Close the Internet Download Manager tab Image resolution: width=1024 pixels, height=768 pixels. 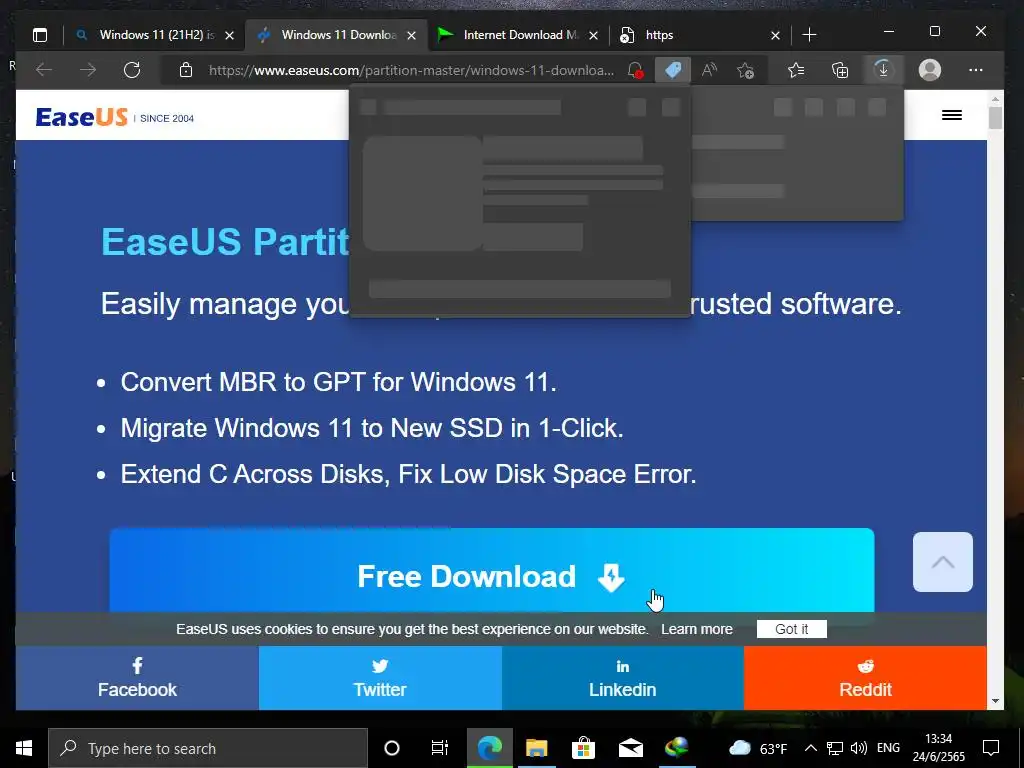(593, 35)
